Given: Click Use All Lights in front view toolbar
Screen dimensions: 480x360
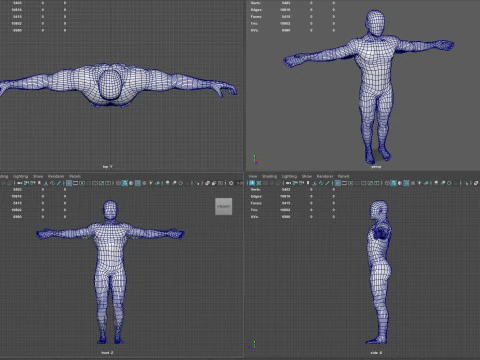Looking at the screenshot, I should point(151,183).
